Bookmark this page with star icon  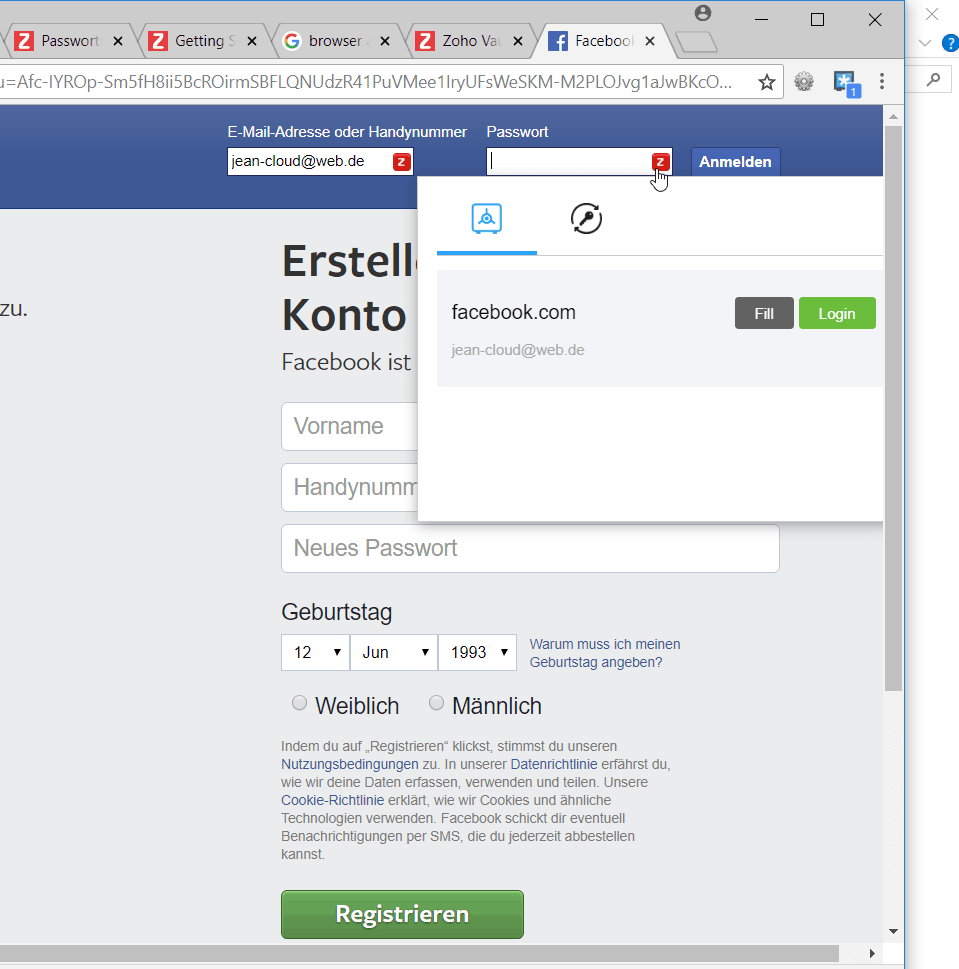click(x=767, y=82)
